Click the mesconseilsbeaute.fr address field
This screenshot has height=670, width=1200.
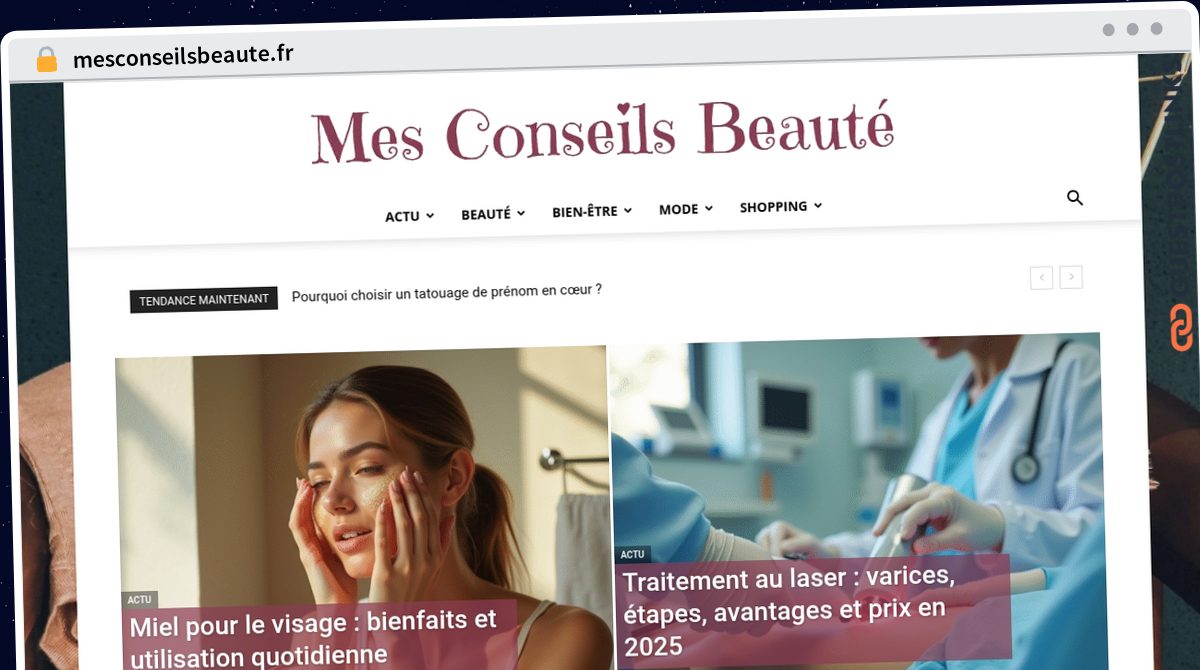(x=183, y=56)
